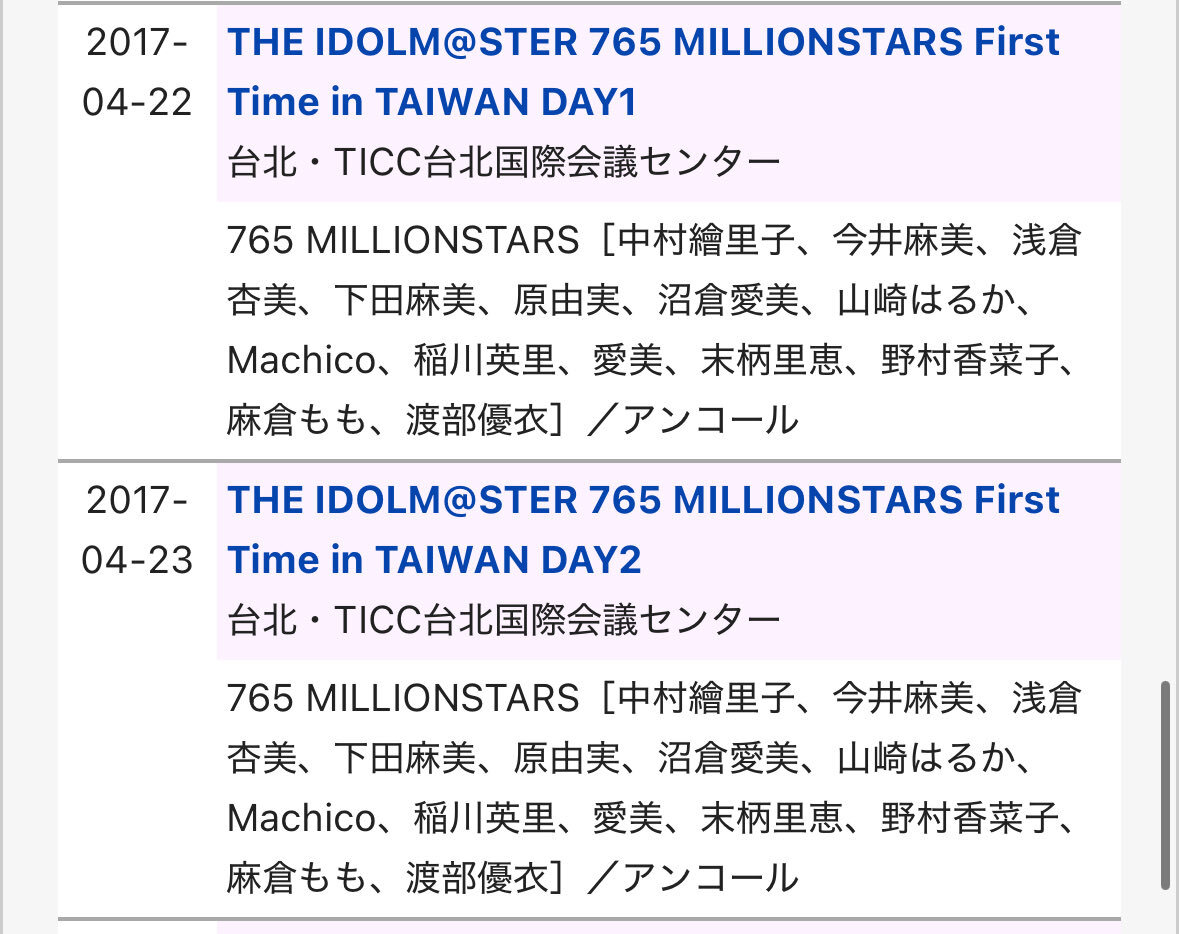Image resolution: width=1179 pixels, height=934 pixels.
Task: Select the 2017-04-23 date cell
Action: (x=137, y=529)
